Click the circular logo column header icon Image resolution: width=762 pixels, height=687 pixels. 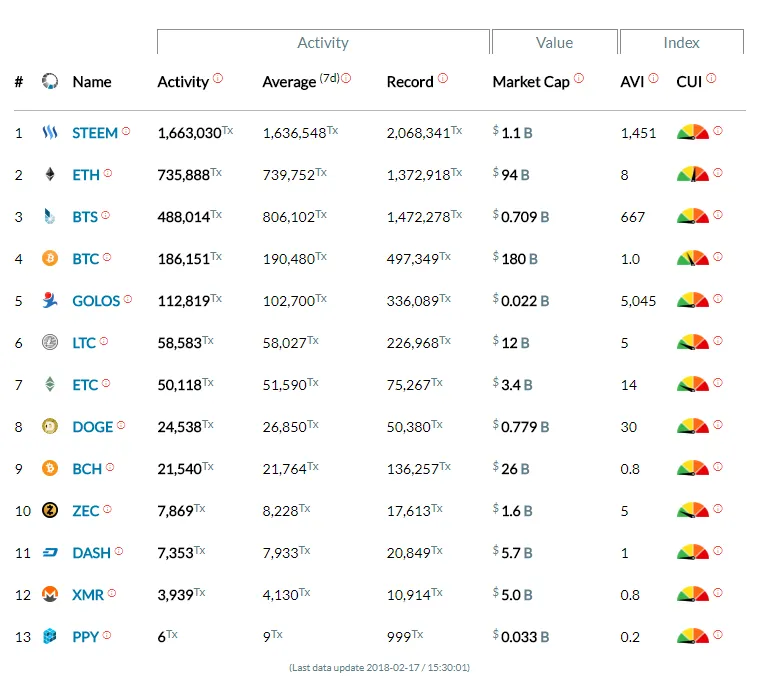[50, 81]
